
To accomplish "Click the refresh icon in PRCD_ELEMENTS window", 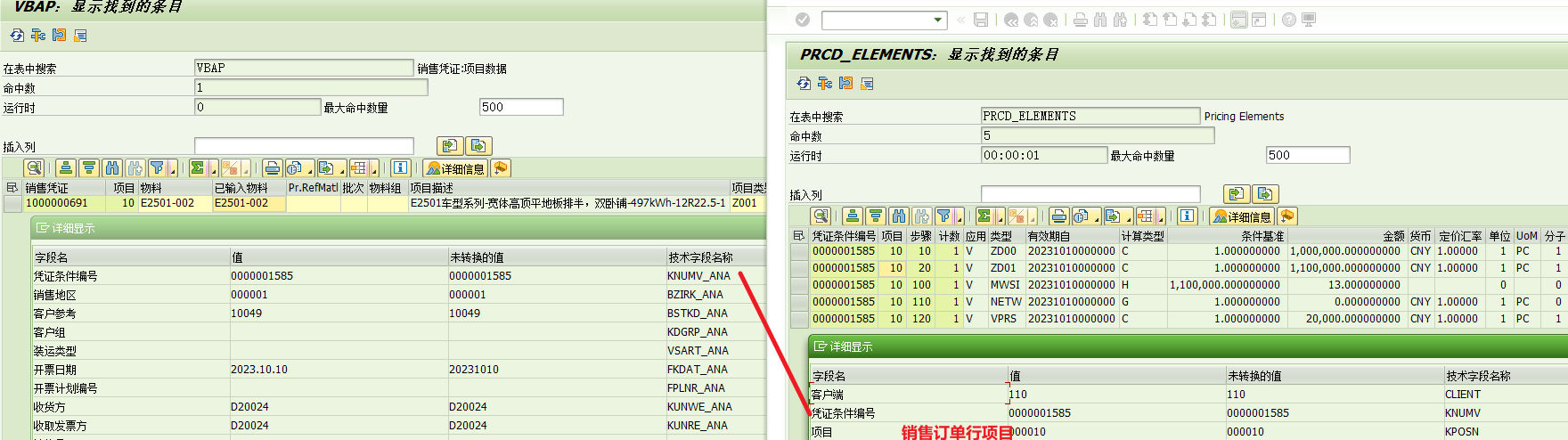I will point(804,84).
